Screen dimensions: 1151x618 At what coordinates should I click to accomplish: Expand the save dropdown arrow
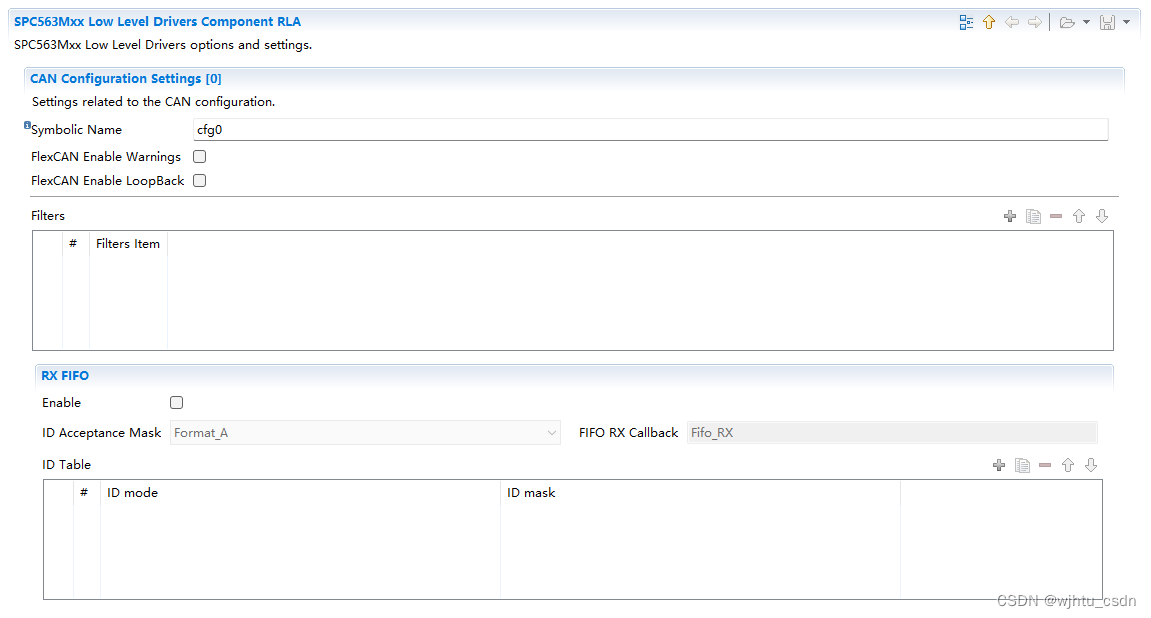point(1126,23)
